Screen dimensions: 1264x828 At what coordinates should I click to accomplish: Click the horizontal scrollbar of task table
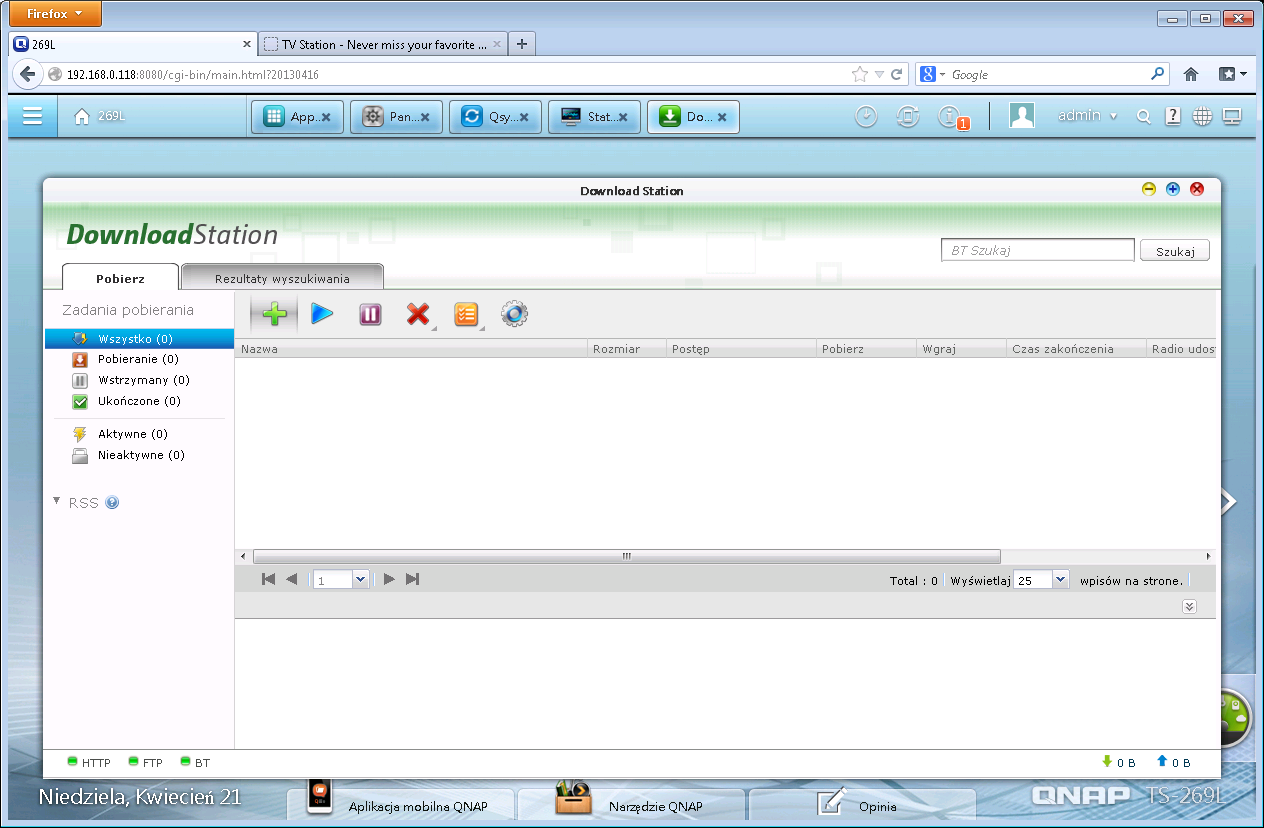coord(627,556)
